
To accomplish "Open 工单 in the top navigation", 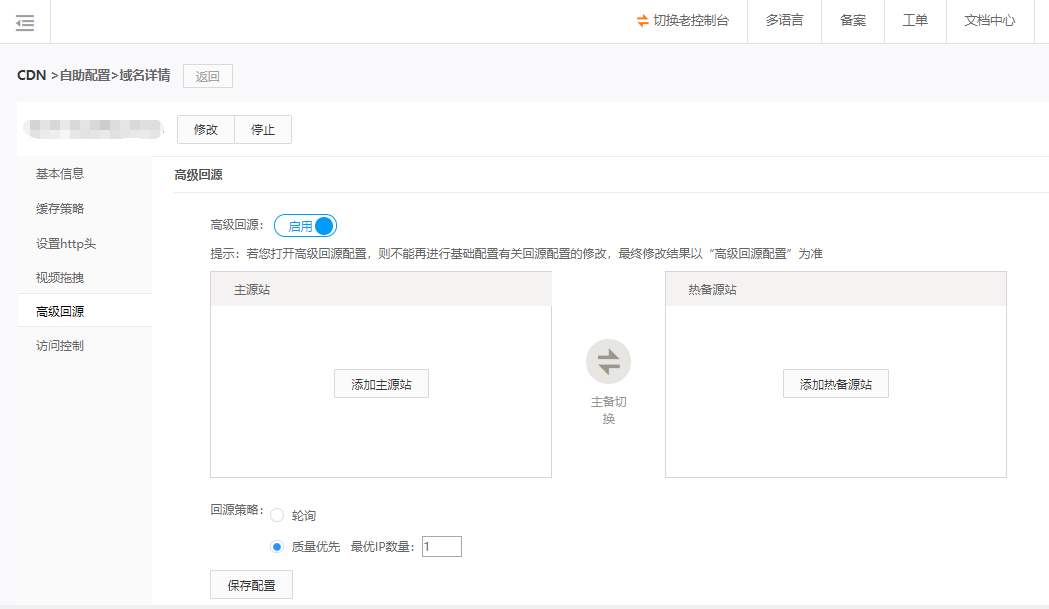I will tap(915, 21).
